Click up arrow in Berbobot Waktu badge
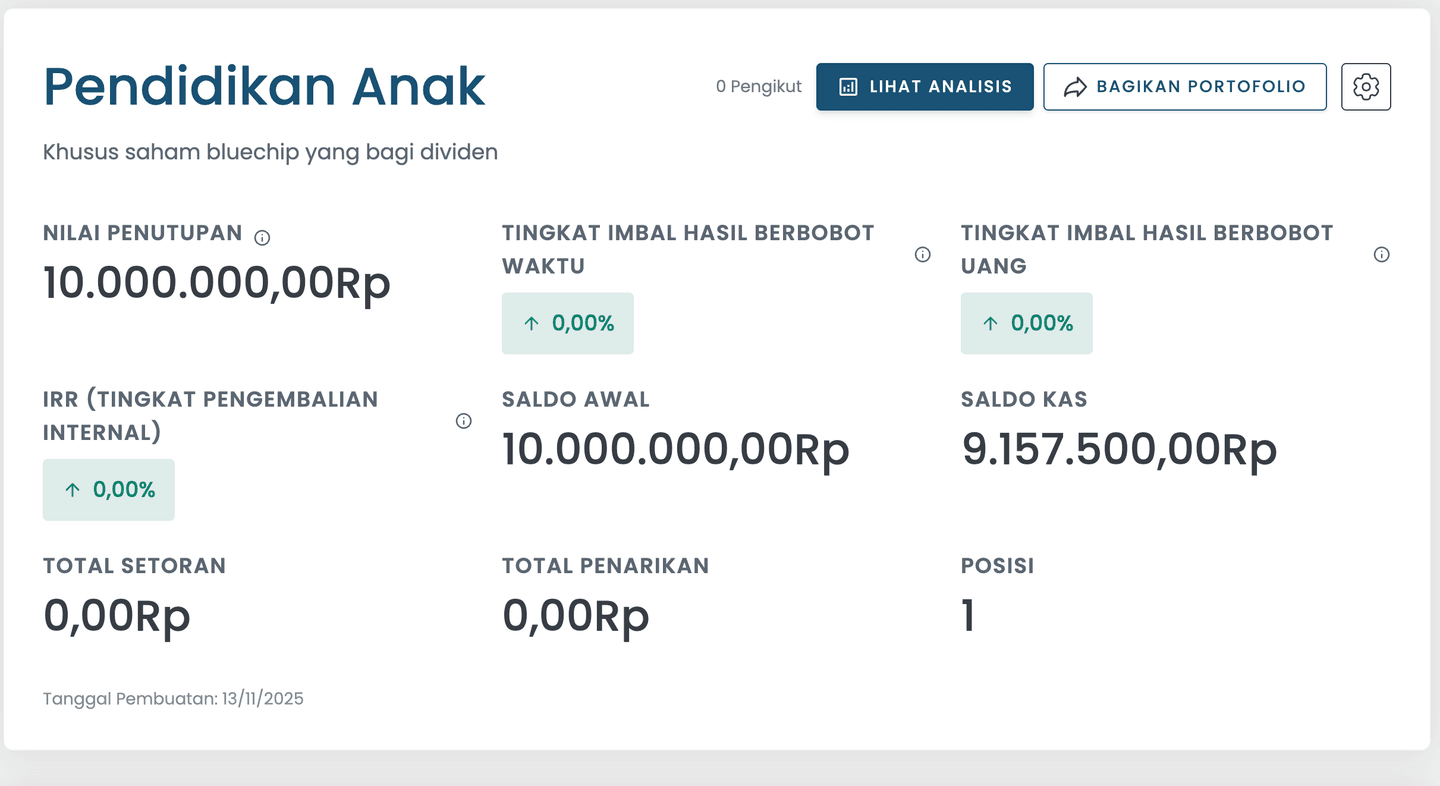 click(531, 323)
